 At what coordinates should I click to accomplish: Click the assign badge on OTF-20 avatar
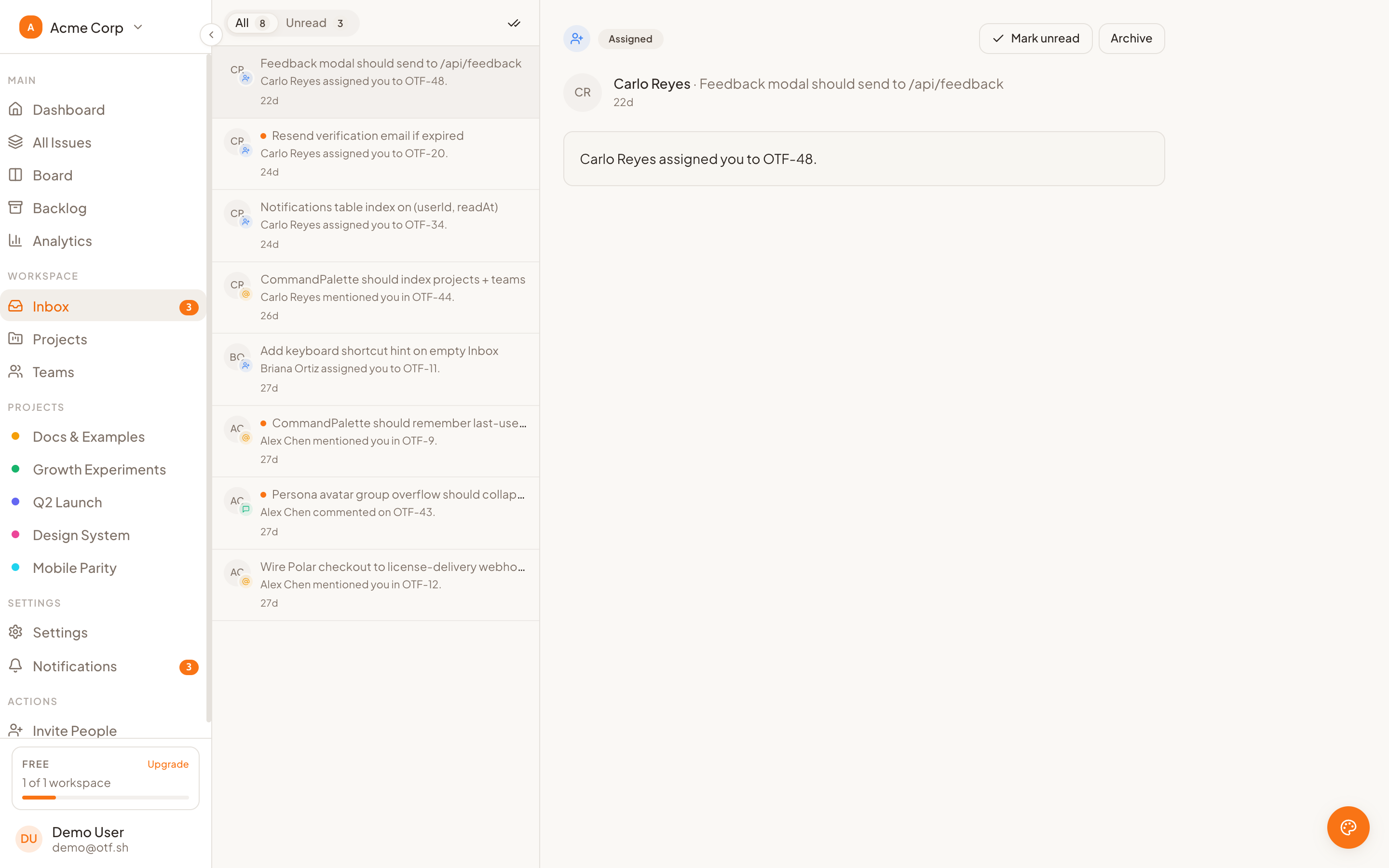point(245,150)
